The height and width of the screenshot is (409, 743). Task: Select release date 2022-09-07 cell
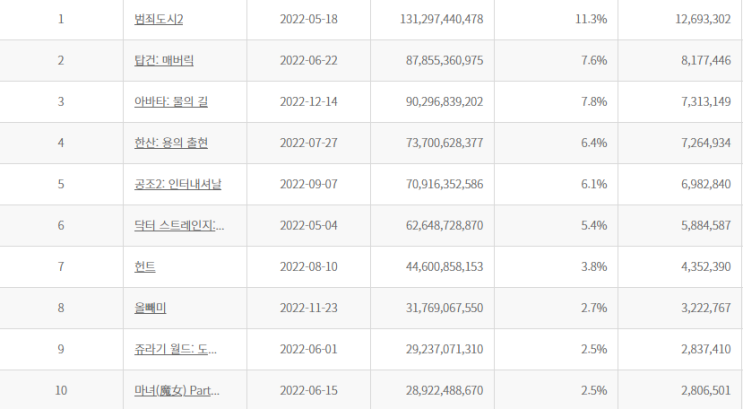(x=308, y=184)
